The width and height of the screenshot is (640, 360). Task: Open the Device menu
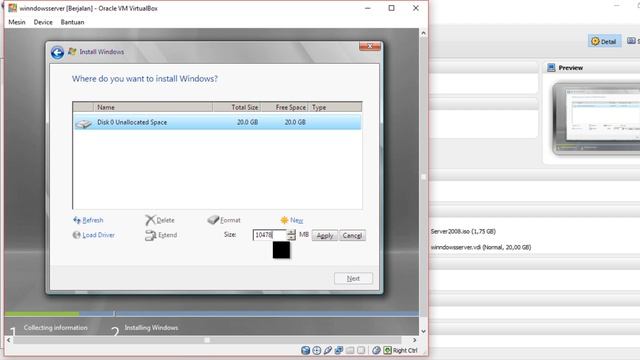(x=43, y=22)
